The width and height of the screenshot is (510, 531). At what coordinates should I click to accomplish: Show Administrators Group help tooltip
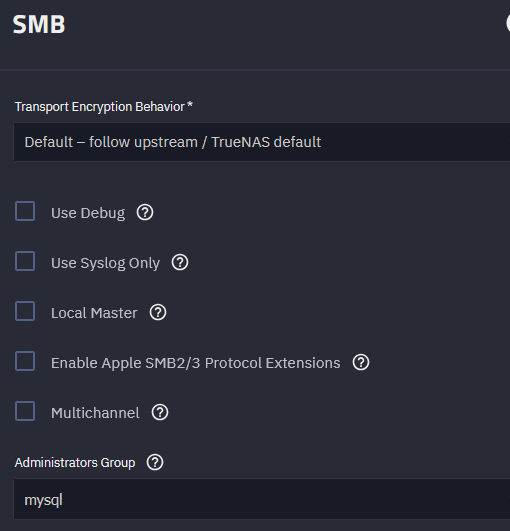coord(155,462)
